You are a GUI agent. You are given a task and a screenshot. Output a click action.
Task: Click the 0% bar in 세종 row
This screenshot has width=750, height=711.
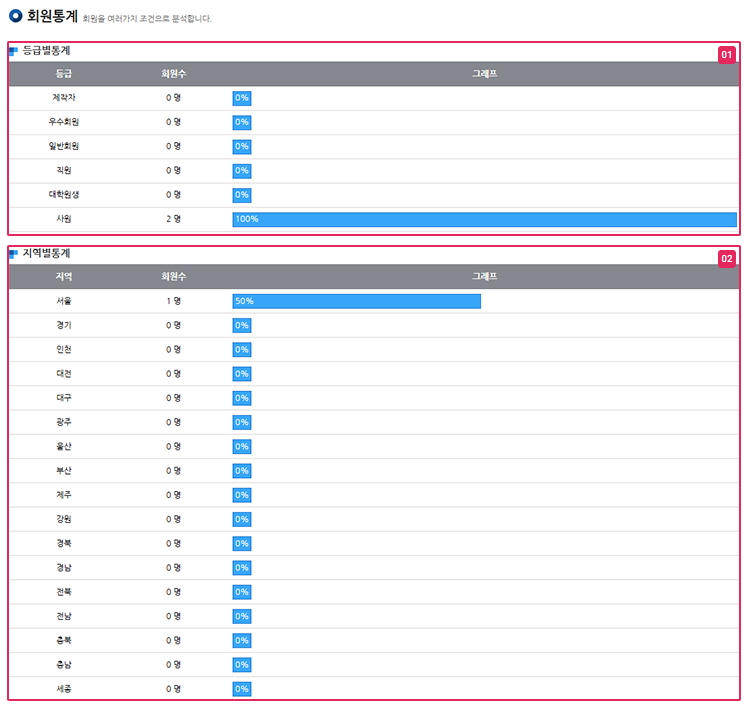pyautogui.click(x=242, y=689)
